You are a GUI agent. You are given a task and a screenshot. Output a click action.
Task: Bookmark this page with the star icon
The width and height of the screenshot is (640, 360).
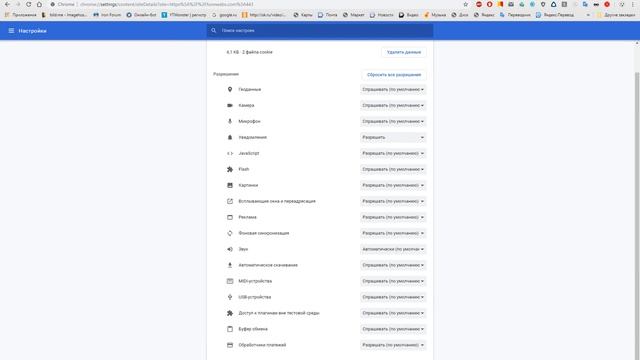pyautogui.click(x=466, y=4)
